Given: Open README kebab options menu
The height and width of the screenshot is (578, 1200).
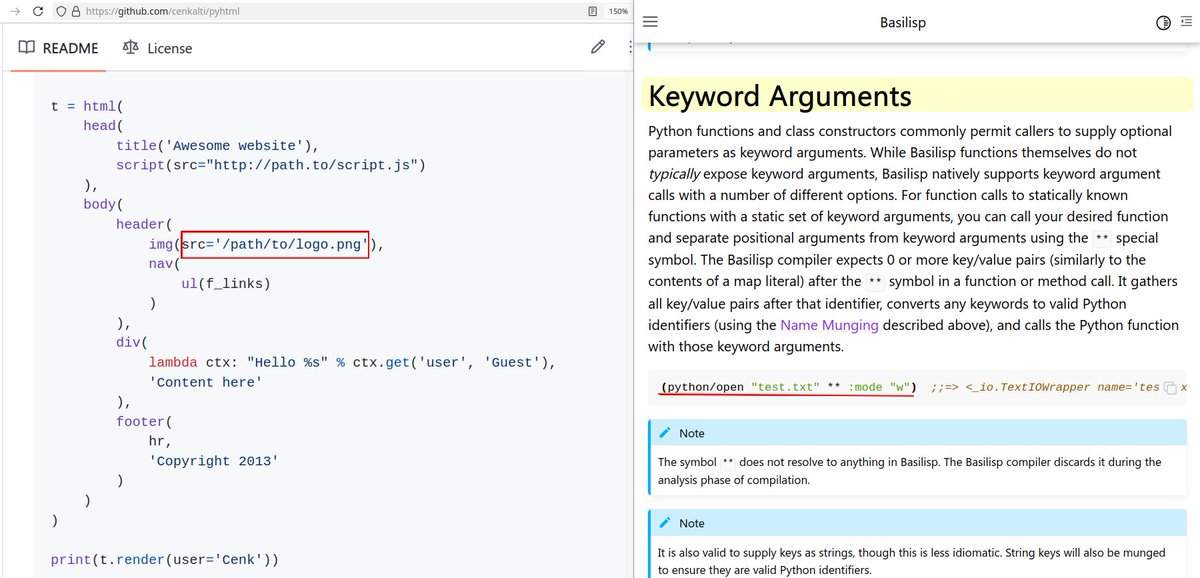Looking at the screenshot, I should 630,47.
